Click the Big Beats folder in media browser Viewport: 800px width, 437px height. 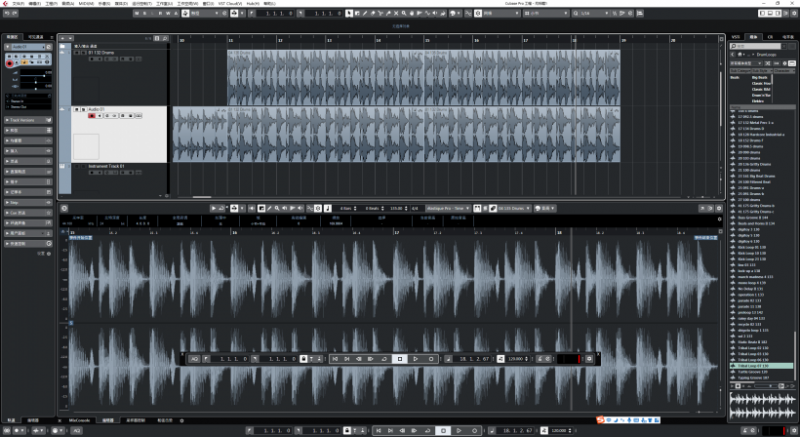tap(760, 78)
